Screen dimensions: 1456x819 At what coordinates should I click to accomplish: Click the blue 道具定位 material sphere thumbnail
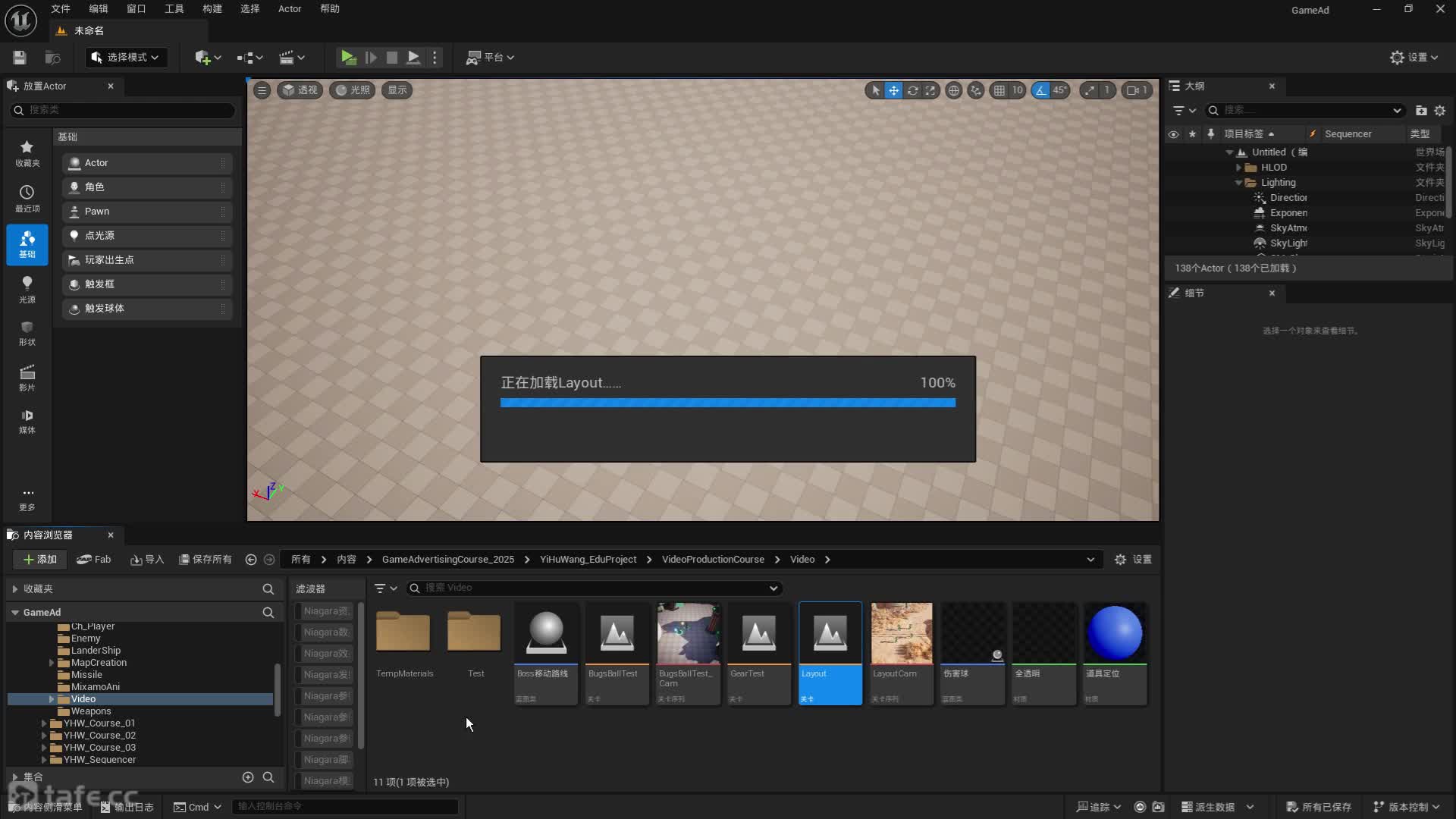click(x=1114, y=633)
